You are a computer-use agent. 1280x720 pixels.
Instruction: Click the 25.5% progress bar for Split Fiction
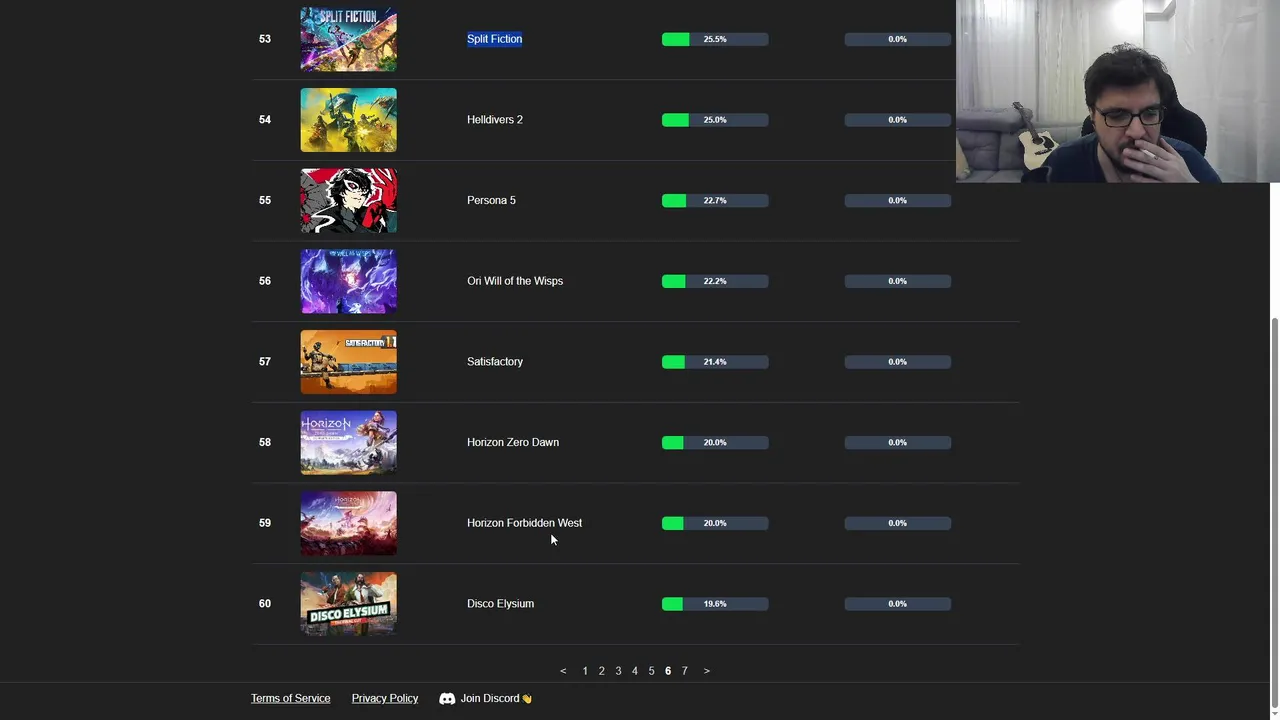tap(715, 39)
